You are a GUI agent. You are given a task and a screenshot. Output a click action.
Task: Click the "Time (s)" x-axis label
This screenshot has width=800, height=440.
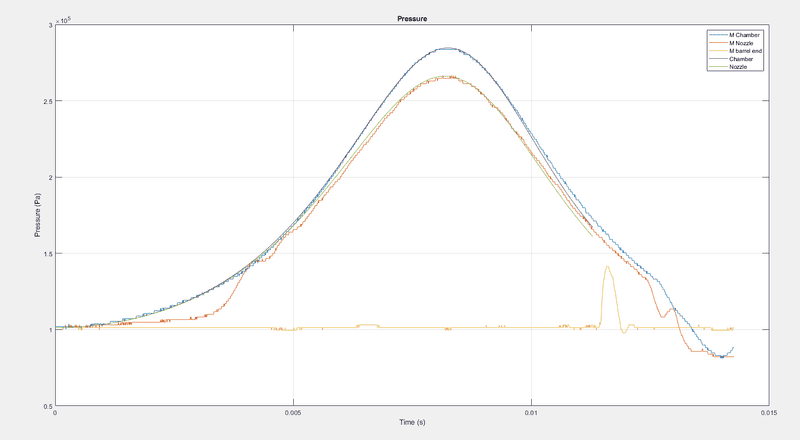tap(412, 422)
